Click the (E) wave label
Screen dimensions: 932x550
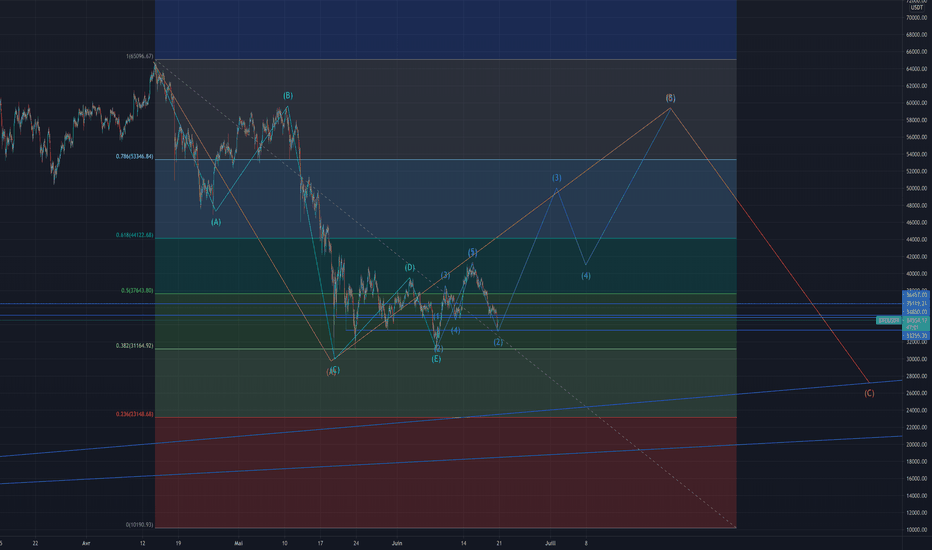click(436, 359)
